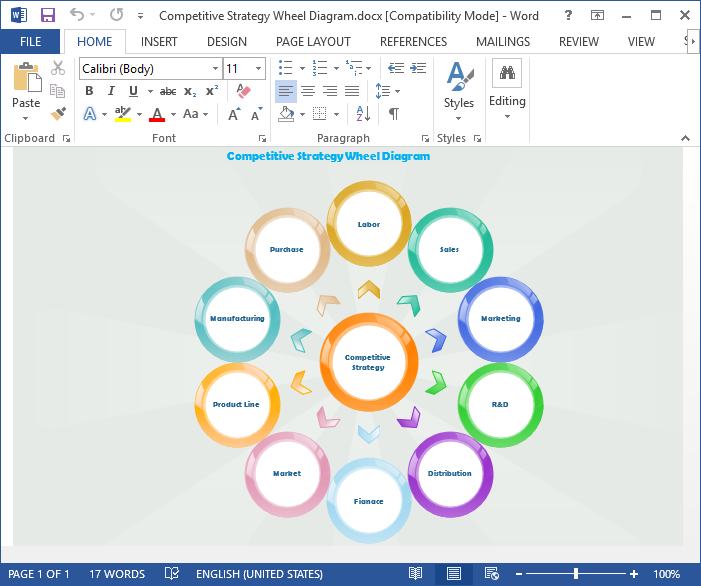The width and height of the screenshot is (701, 586).
Task: Open the PAGE LAYOUT ribbon tab
Action: pyautogui.click(x=313, y=42)
